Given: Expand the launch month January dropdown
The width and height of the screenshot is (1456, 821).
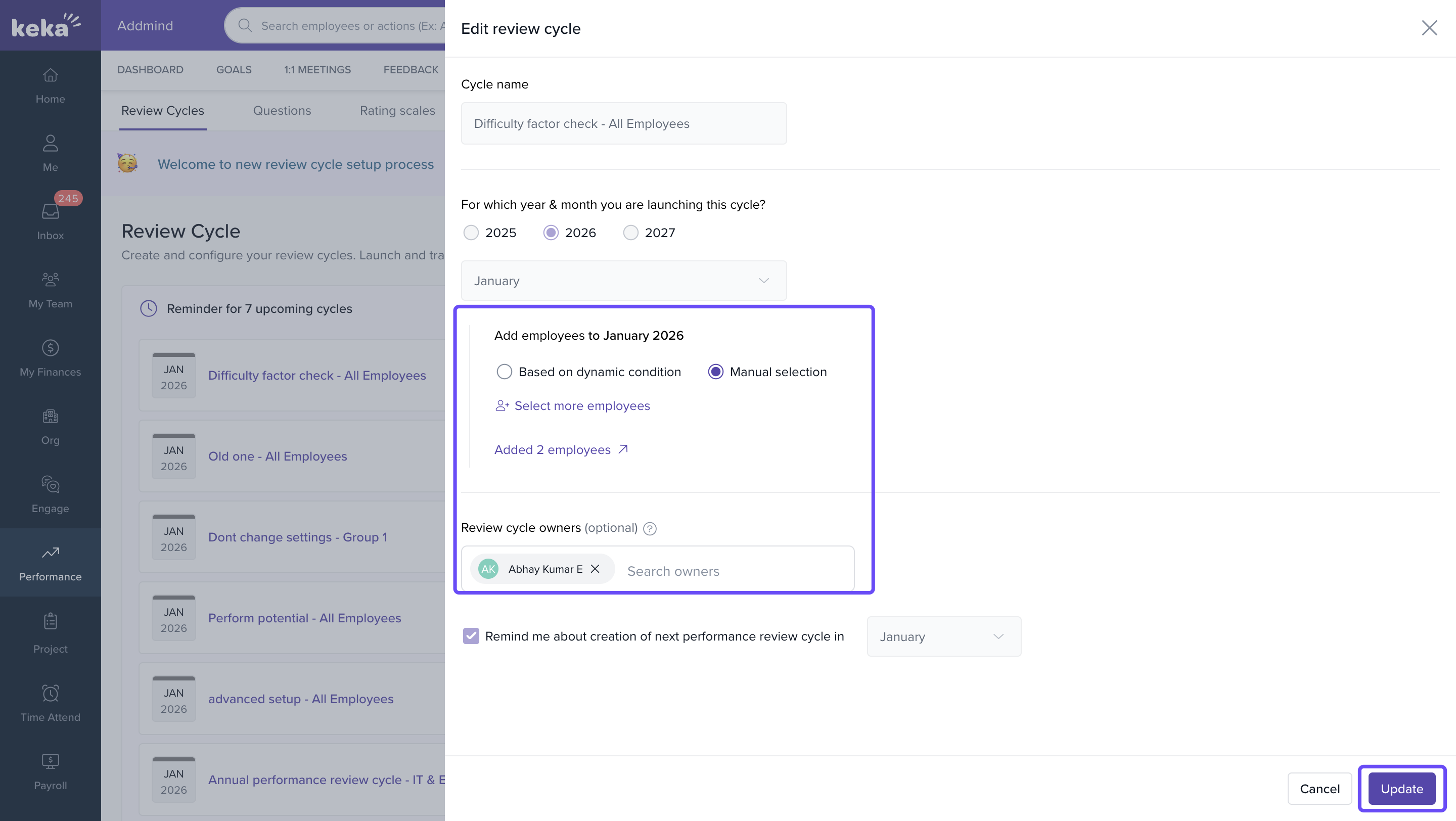Looking at the screenshot, I should (623, 281).
